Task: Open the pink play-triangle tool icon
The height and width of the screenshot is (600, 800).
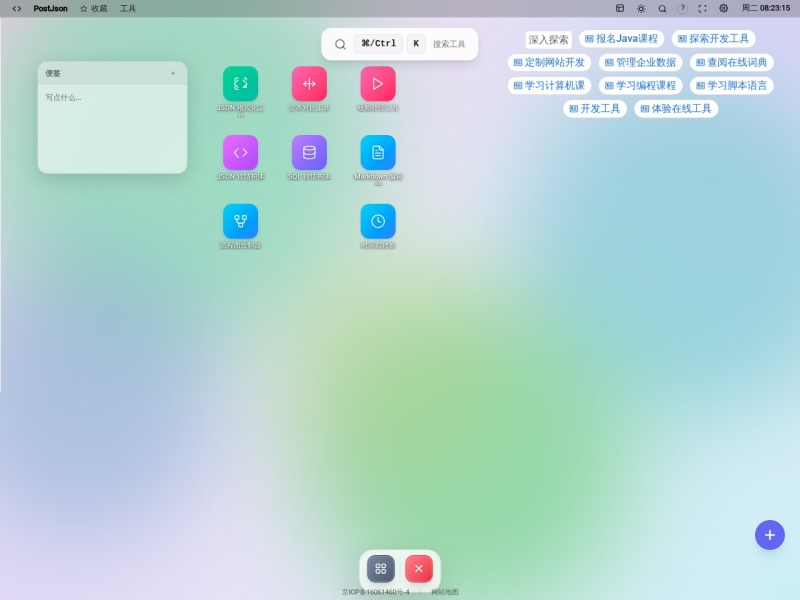Action: 378,84
